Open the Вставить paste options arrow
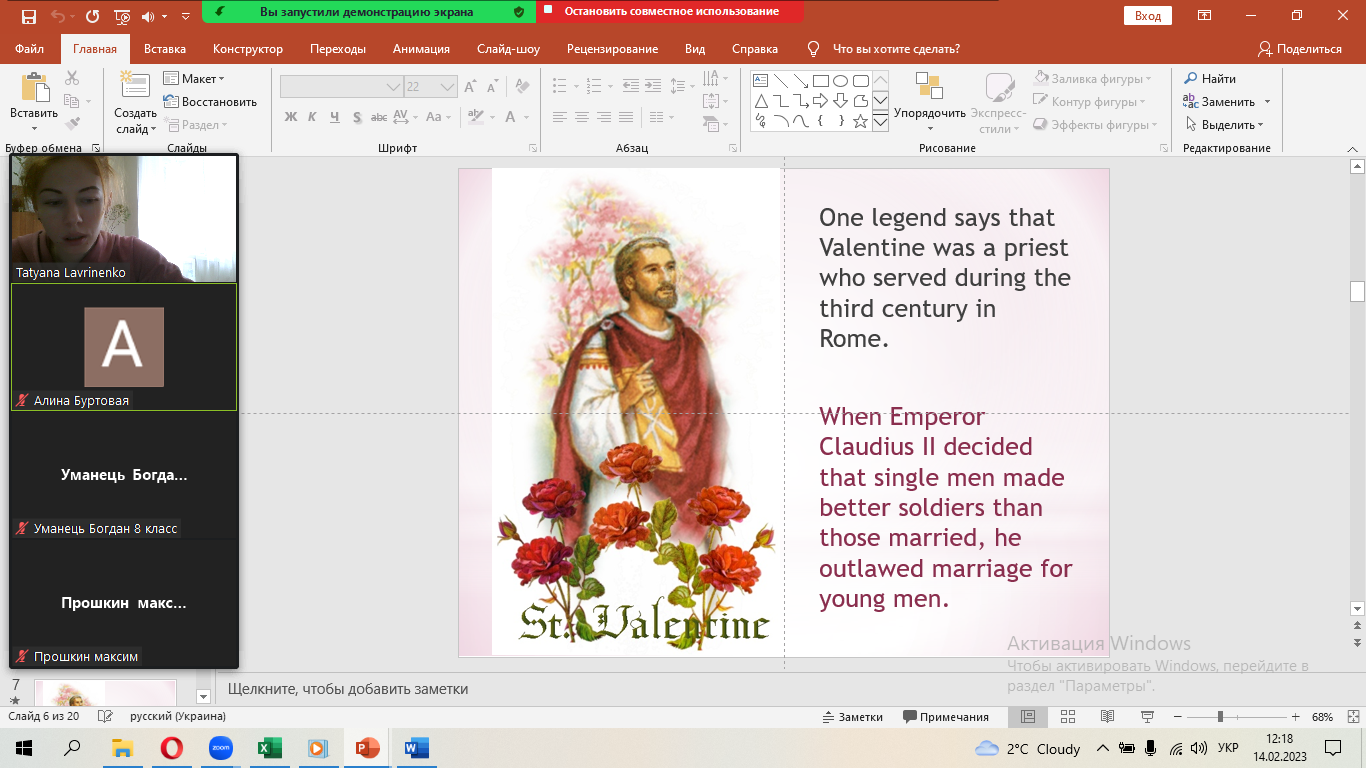The height and width of the screenshot is (768, 1366). coord(35,128)
